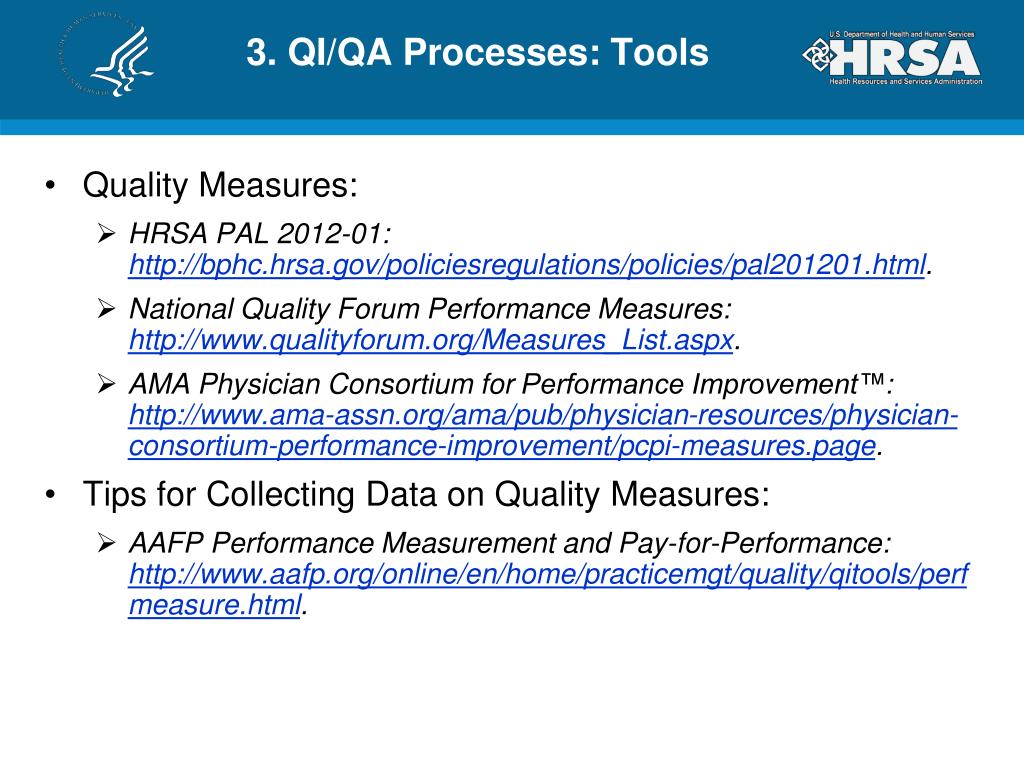
Task: Click the 'HRSA PAL 2012-01:' label text
Action: tap(259, 236)
